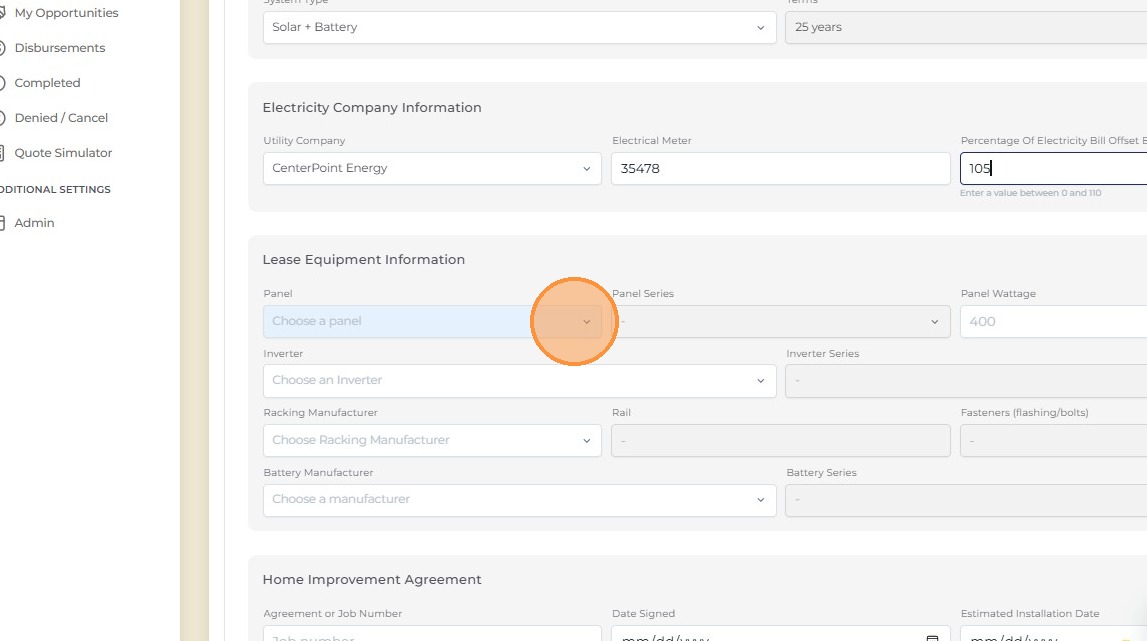Click the Home Improvement Agreement heading
Image resolution: width=1147 pixels, height=641 pixels.
click(372, 580)
